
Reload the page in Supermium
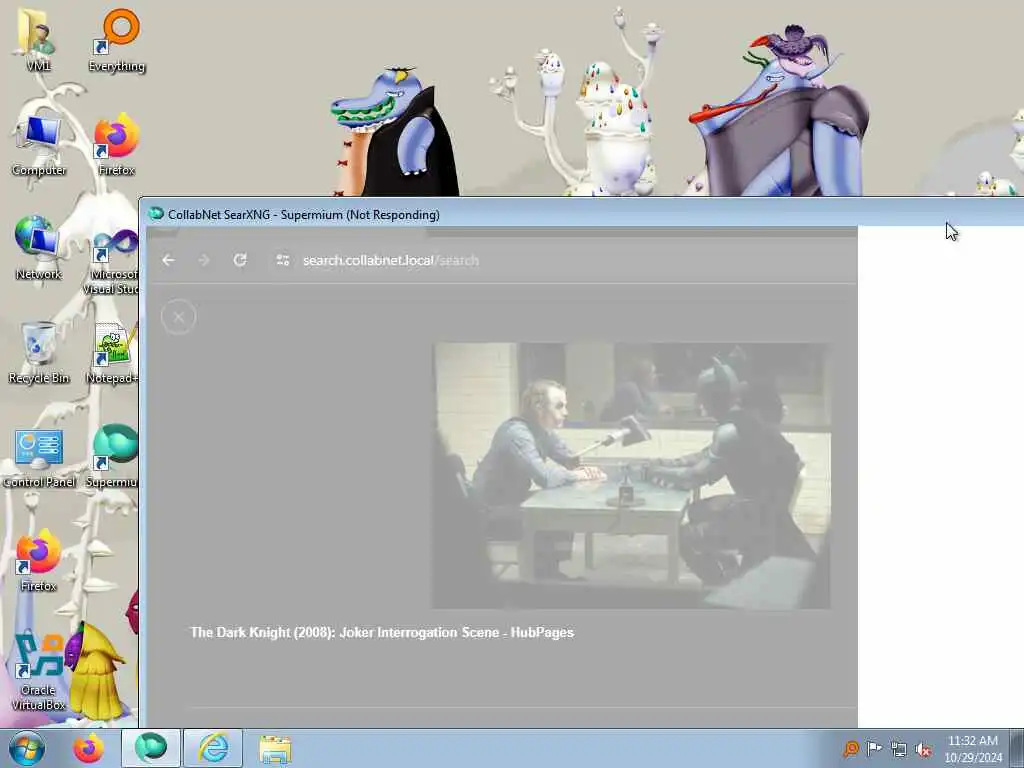pos(240,260)
